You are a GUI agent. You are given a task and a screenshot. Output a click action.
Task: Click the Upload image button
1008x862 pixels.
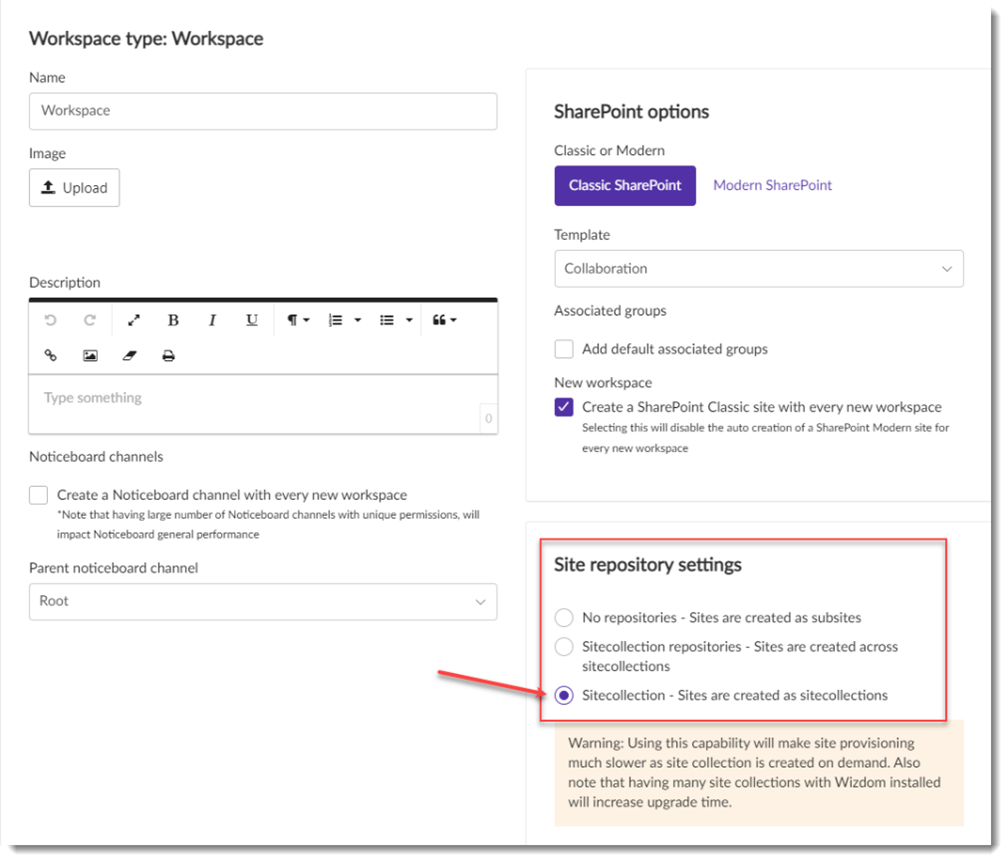(75, 188)
